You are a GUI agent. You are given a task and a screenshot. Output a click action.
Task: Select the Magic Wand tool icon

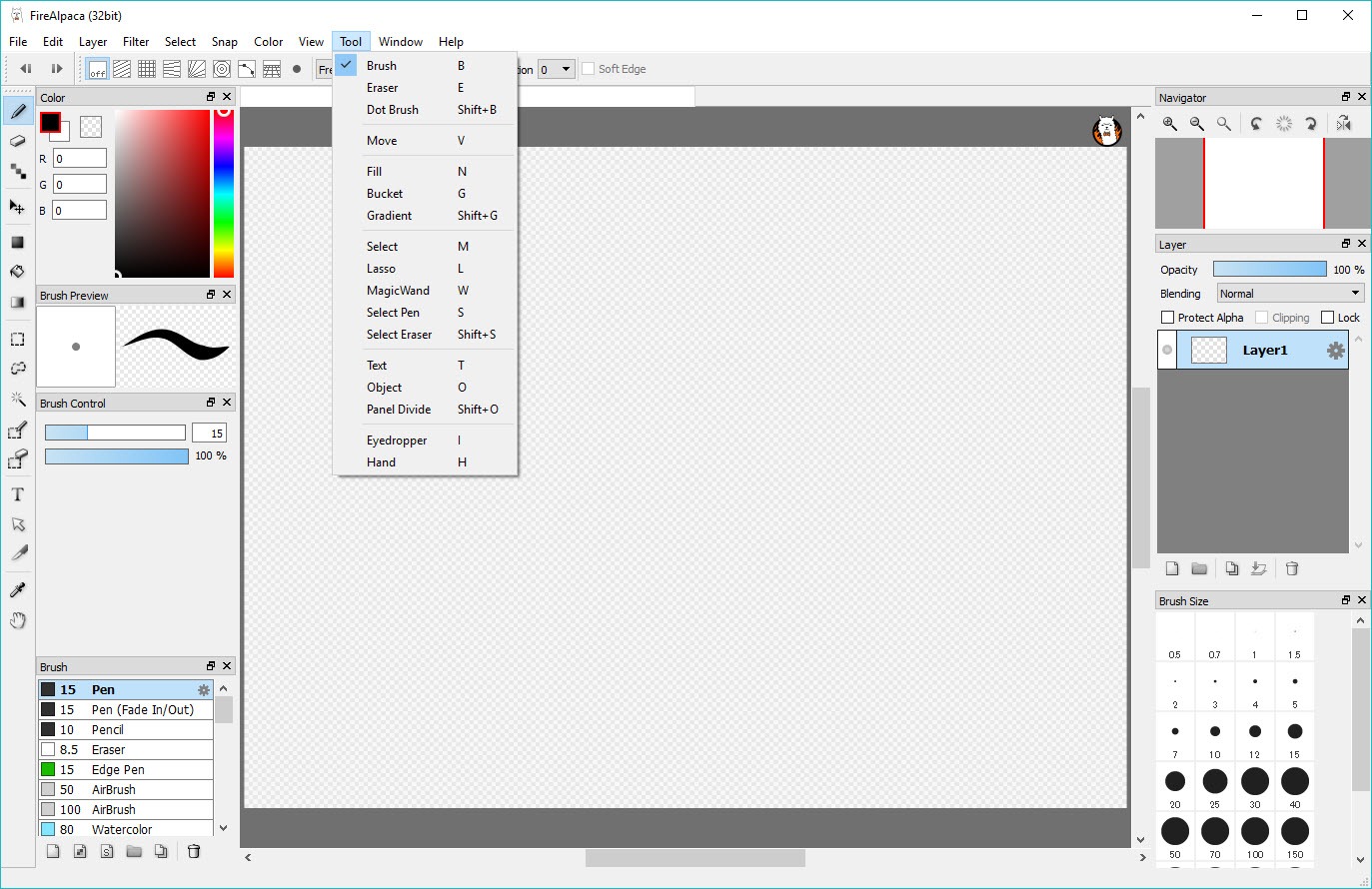click(x=17, y=400)
